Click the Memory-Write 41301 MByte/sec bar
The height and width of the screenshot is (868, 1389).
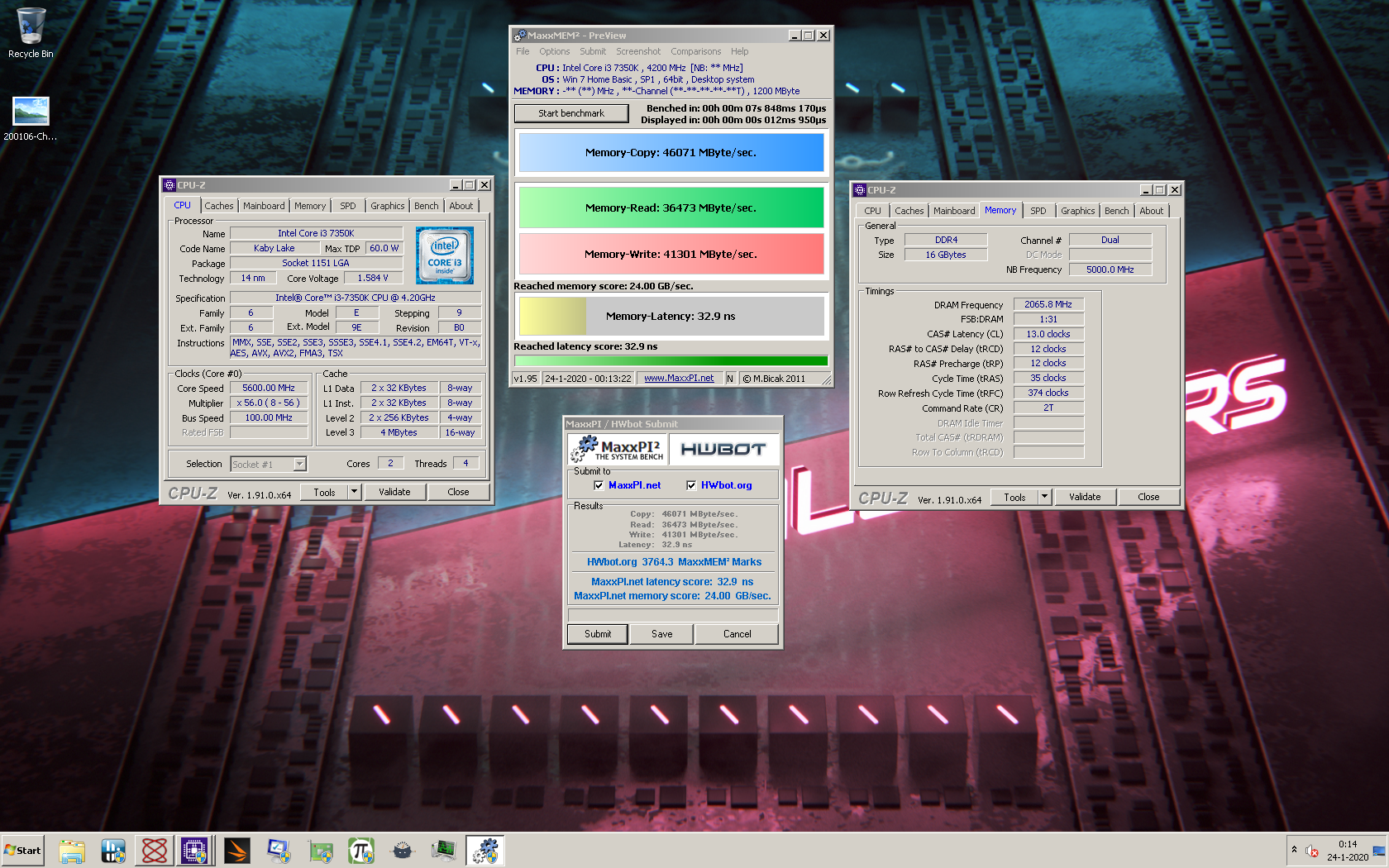(671, 254)
